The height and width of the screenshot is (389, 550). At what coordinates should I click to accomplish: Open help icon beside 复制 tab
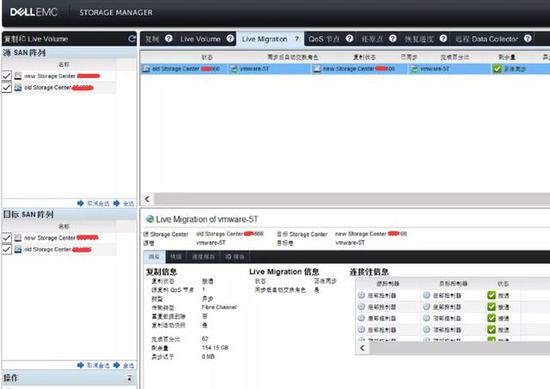coord(169,39)
